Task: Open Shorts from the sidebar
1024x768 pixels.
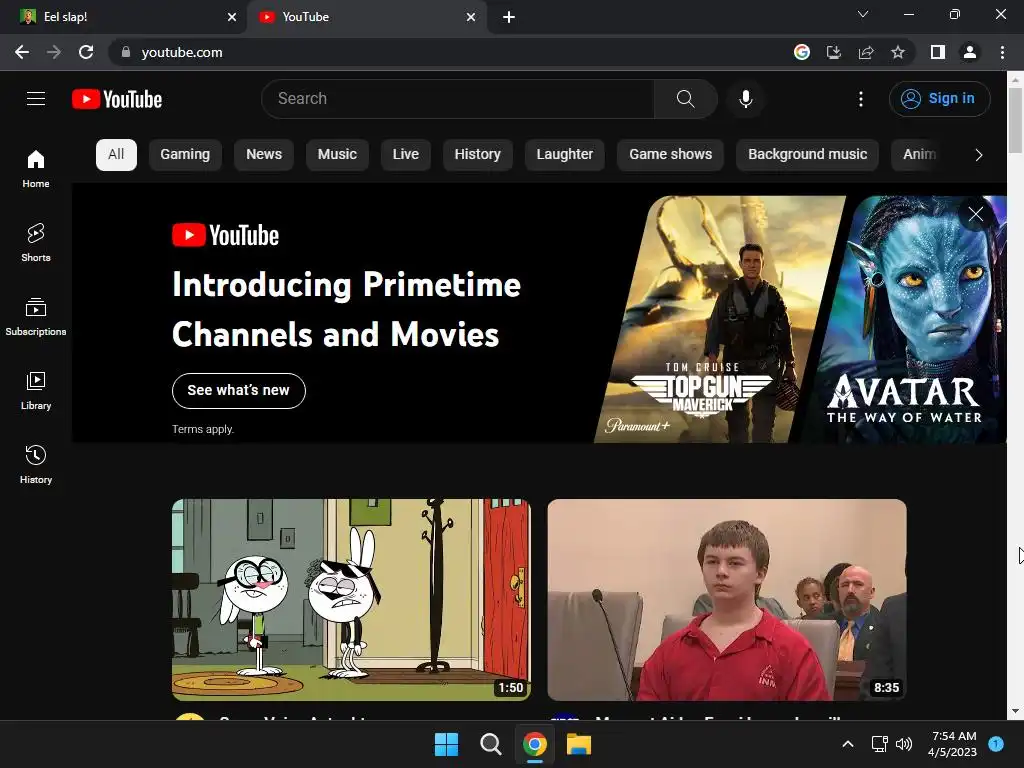Action: click(36, 243)
